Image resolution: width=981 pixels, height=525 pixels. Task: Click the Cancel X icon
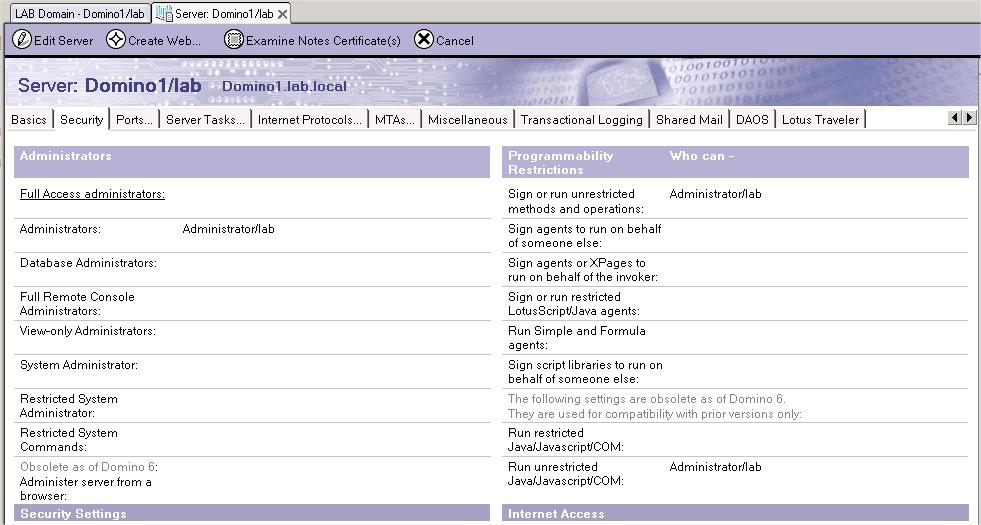click(424, 40)
